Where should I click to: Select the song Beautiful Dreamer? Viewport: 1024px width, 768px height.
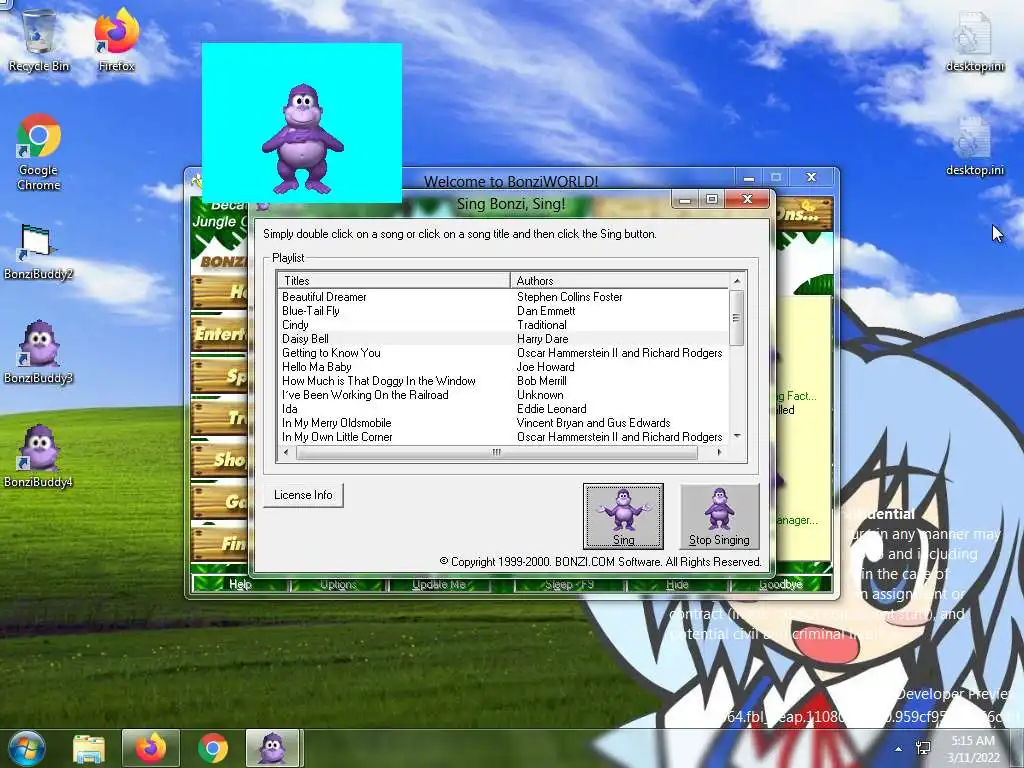(324, 296)
